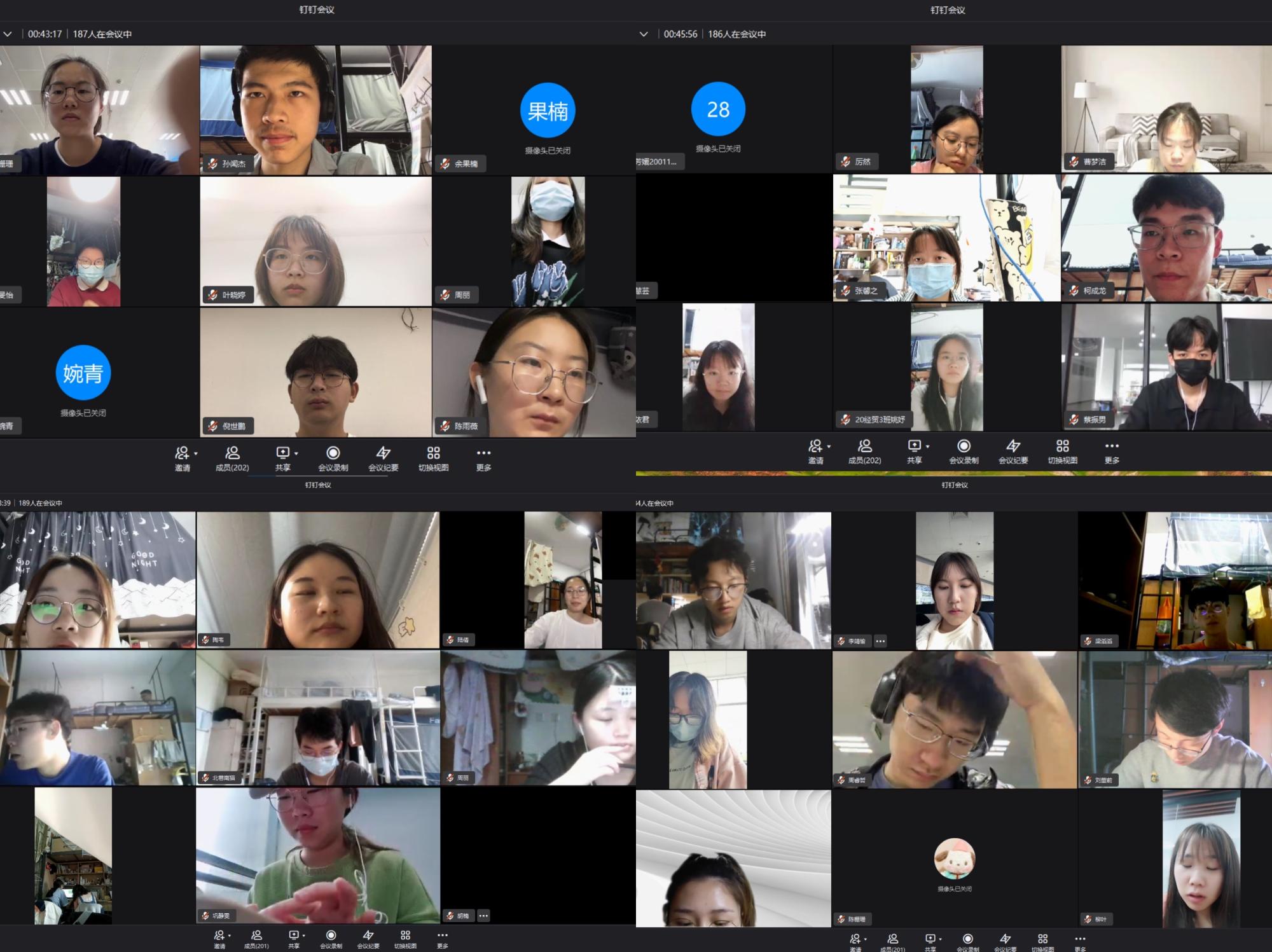Toggle muted microphone icon beside 柯成龙
Screen dimensions: 1272x952
click(x=1074, y=291)
